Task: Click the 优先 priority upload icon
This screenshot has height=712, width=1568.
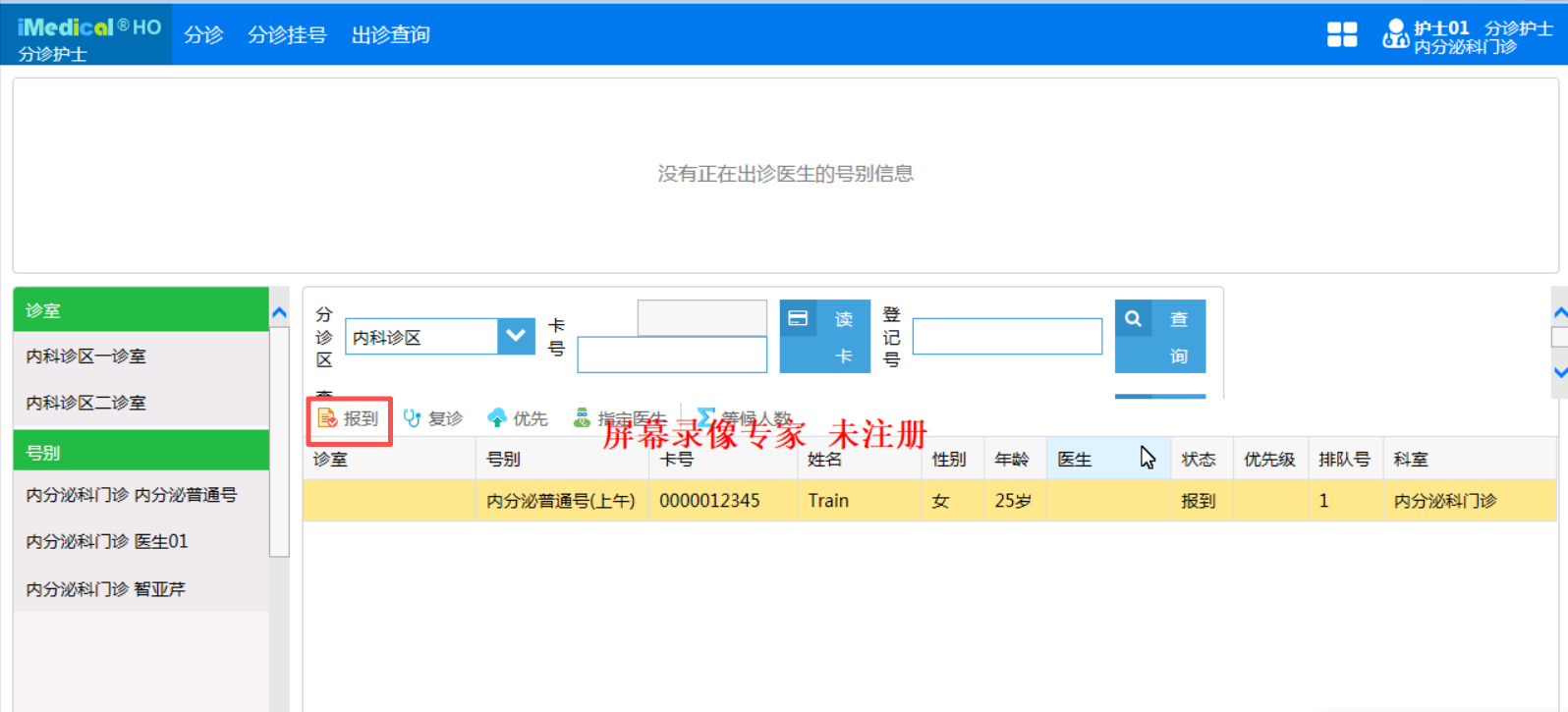Action: [497, 419]
